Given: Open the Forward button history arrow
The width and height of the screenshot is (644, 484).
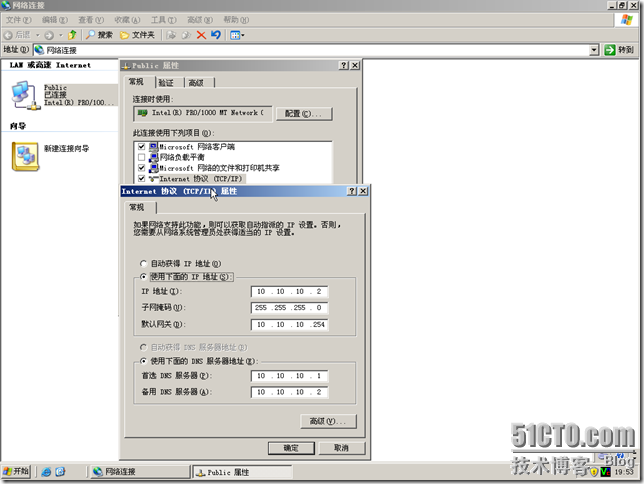Looking at the screenshot, I should click(61, 35).
